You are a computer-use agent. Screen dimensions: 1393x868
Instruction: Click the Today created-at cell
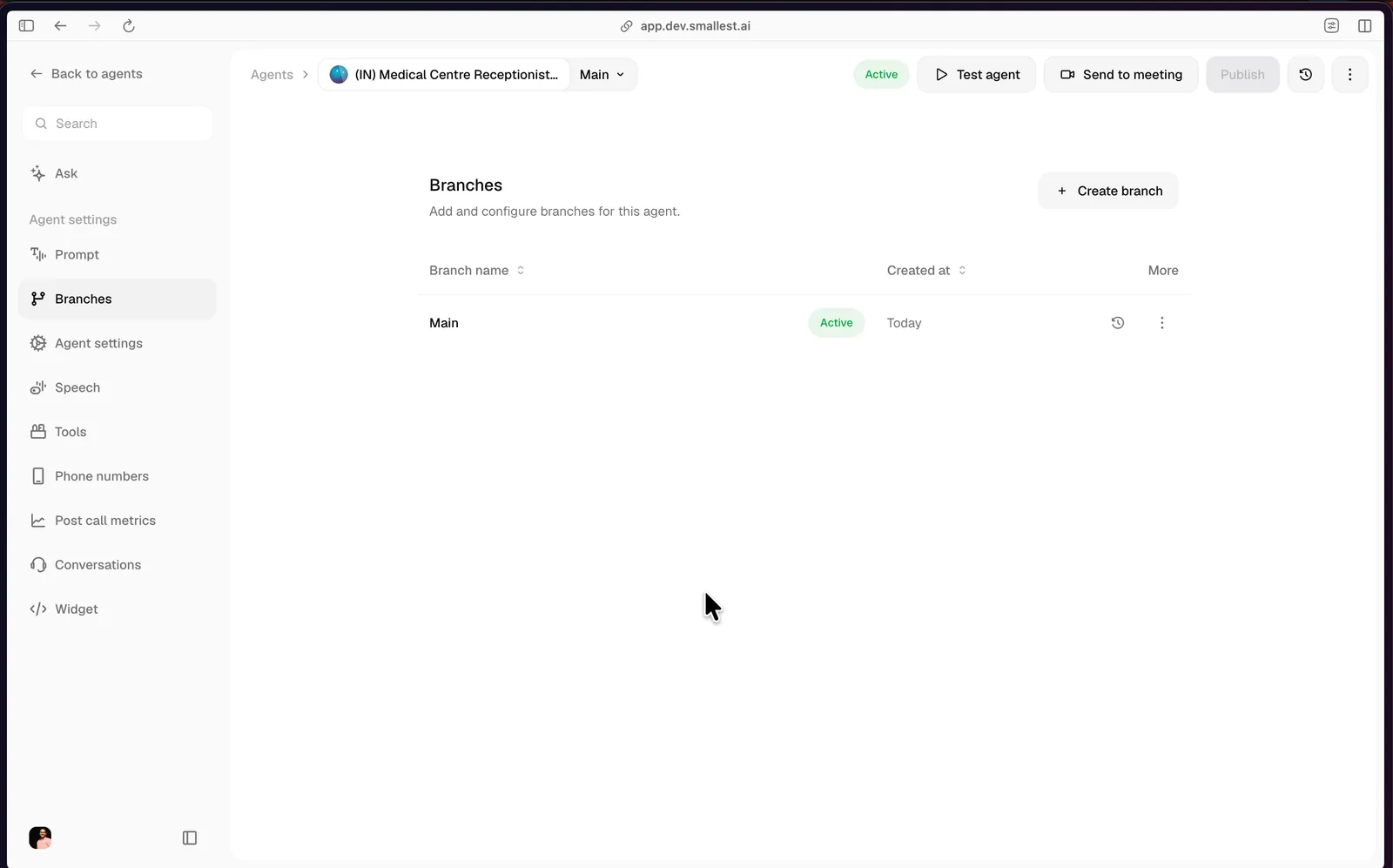click(x=904, y=323)
